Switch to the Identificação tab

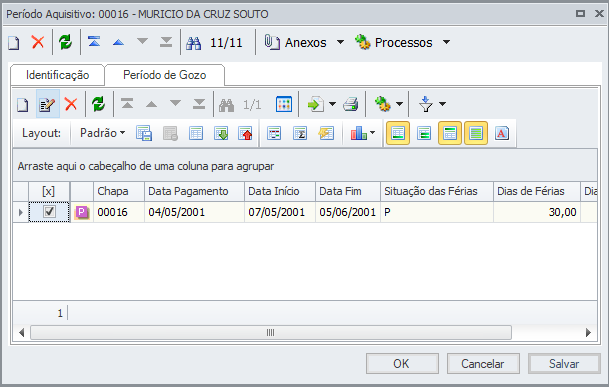[57, 75]
